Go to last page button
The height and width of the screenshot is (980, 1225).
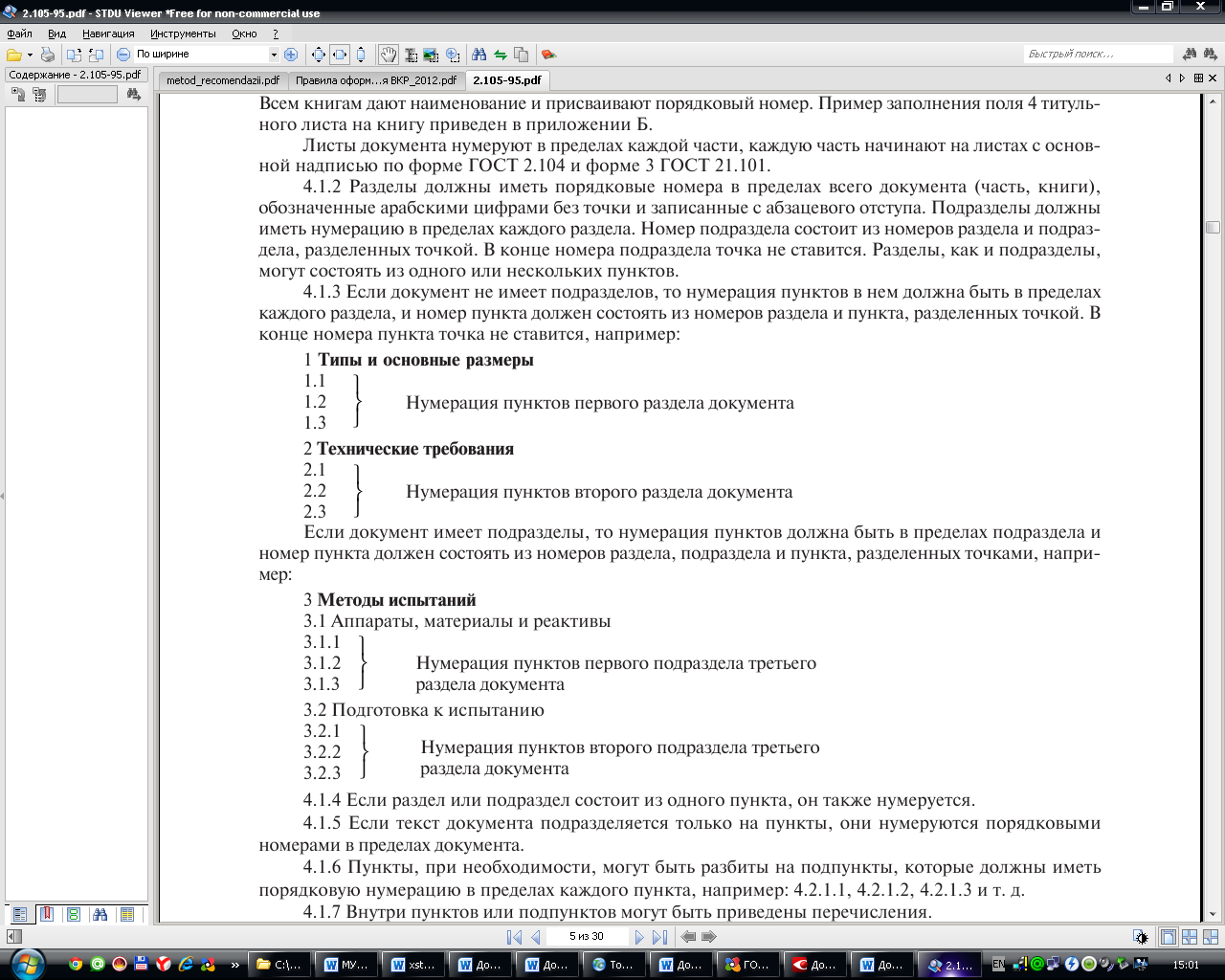pyautogui.click(x=659, y=937)
